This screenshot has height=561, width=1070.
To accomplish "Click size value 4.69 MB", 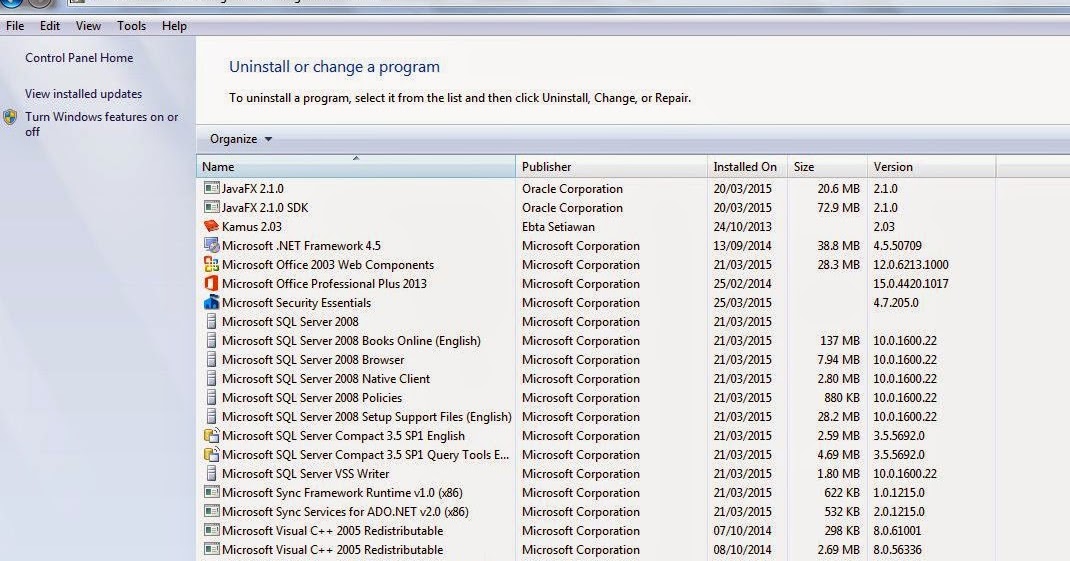I will point(838,455).
